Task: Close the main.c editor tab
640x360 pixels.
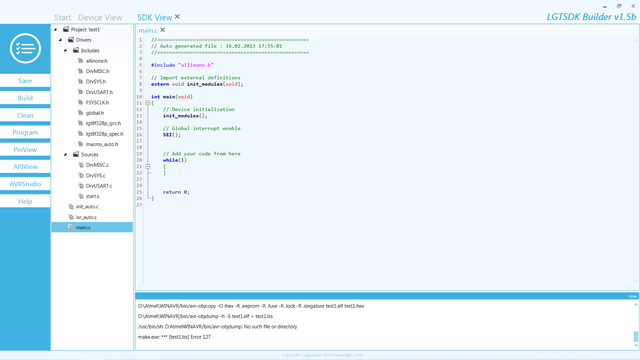Action: pyautogui.click(x=162, y=30)
